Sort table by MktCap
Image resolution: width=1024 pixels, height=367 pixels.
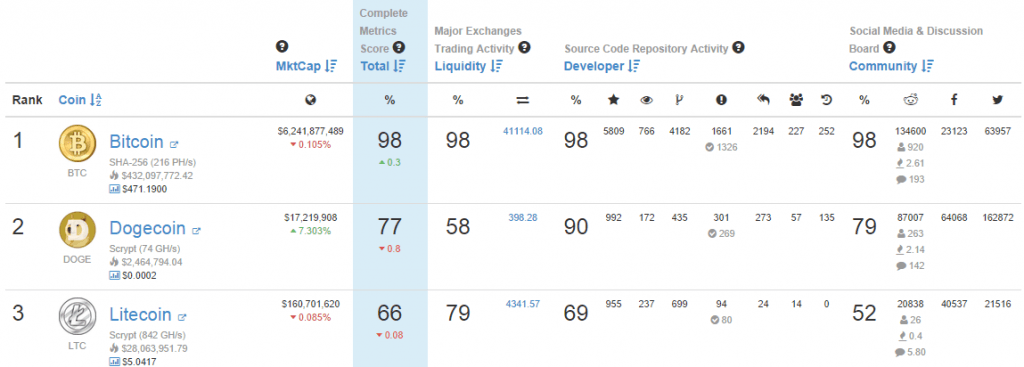[306, 66]
